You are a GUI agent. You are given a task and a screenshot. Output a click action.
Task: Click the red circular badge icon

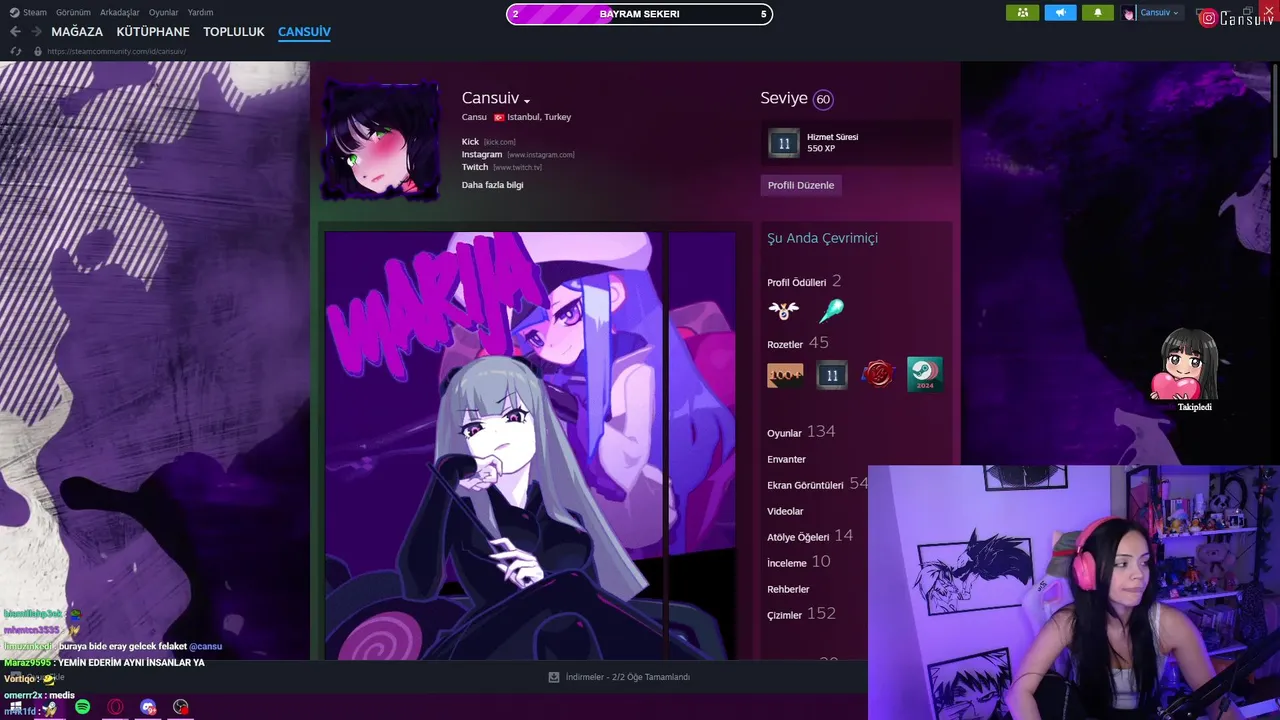[879, 375]
